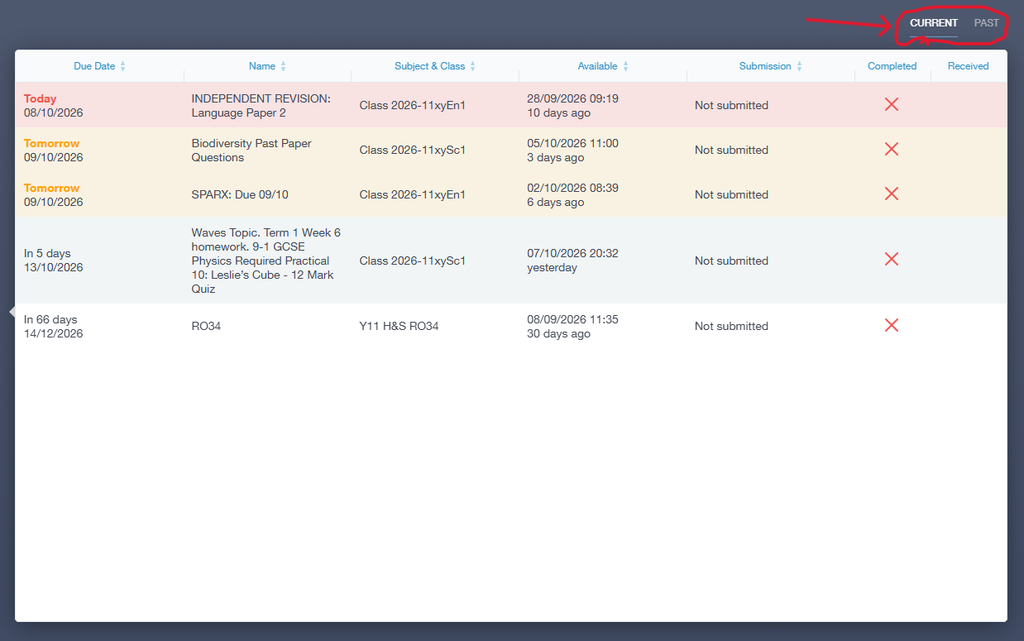Click red X for SPARX row
This screenshot has height=641, width=1024.
891,194
